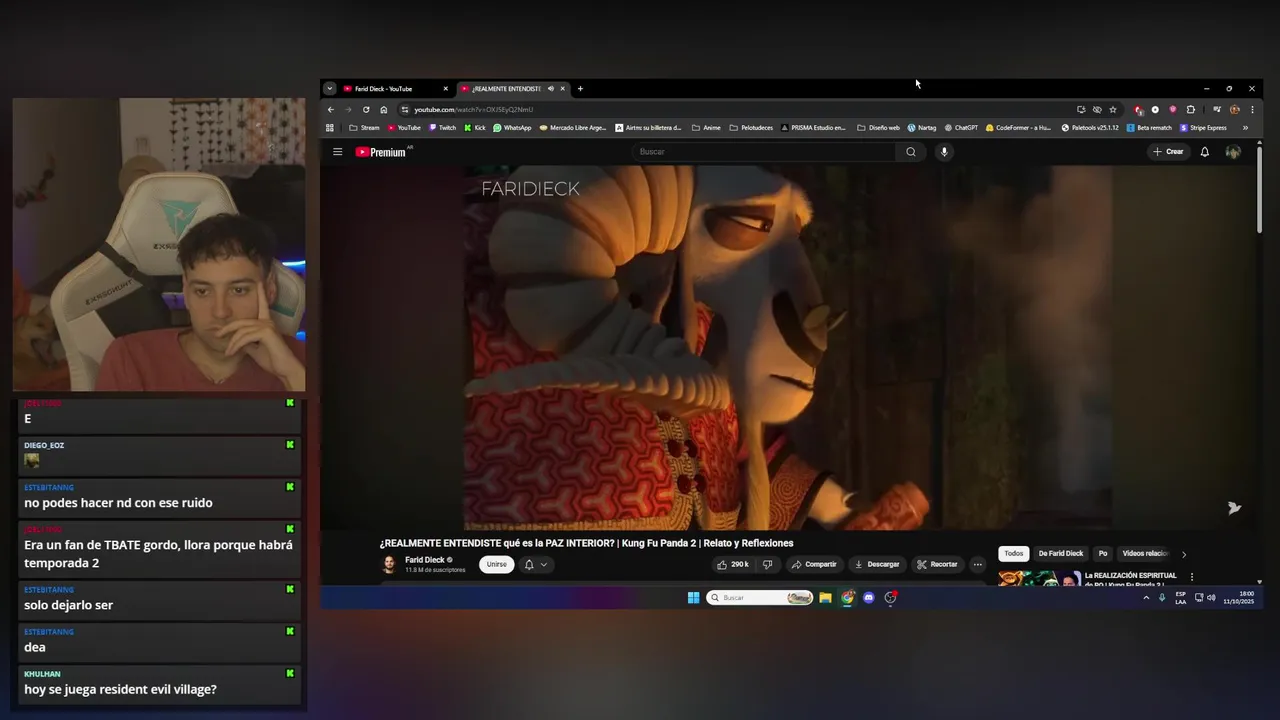1280x720 pixels.
Task: Go to YouTube Premium home logo
Action: (x=383, y=152)
